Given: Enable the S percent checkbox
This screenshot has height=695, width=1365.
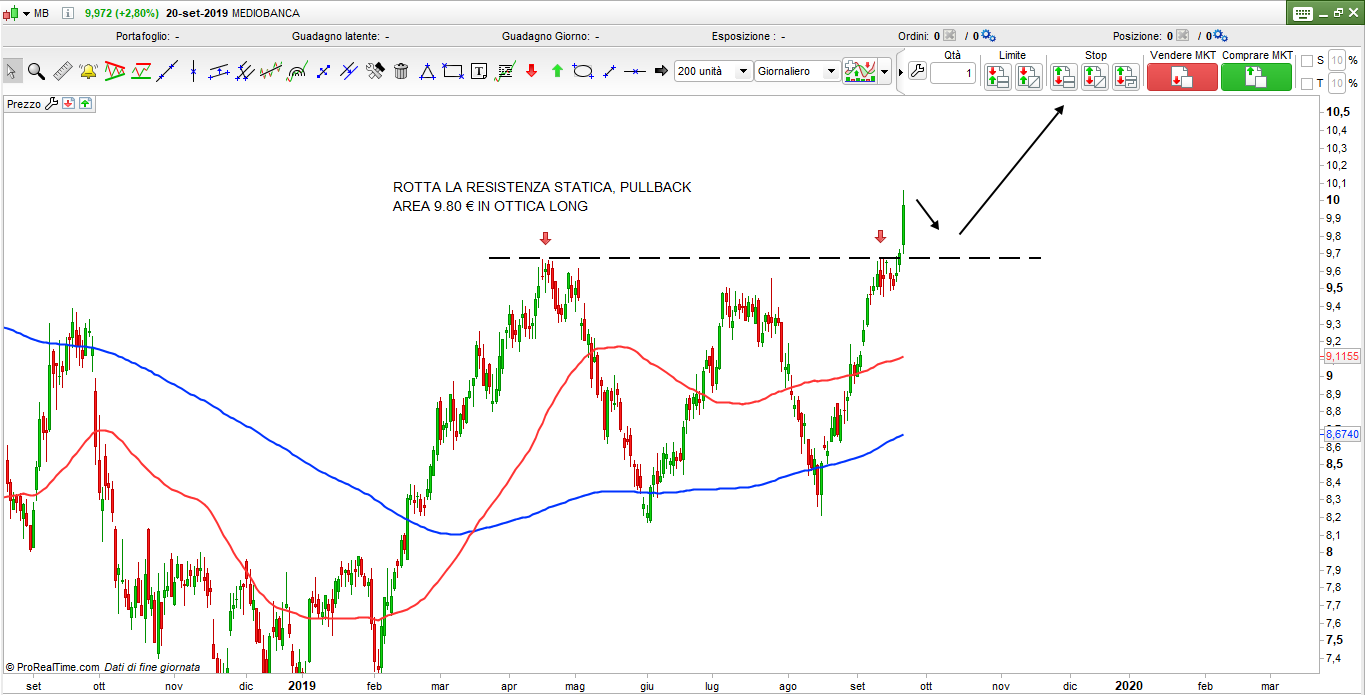Looking at the screenshot, I should coord(1306,61).
